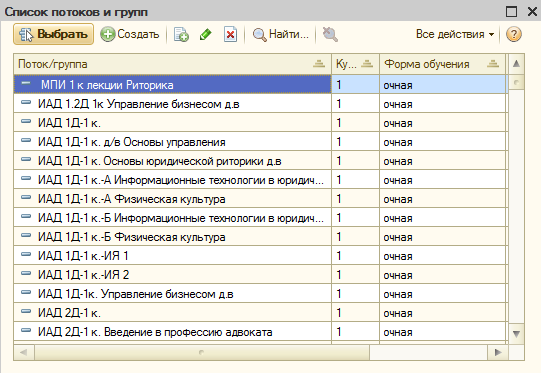Click the cancel search magnifier icon

point(330,35)
